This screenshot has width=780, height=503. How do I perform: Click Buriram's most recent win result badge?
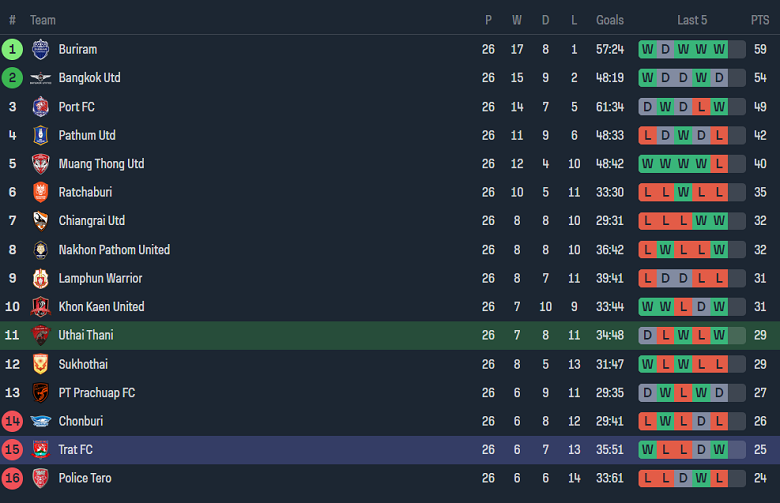(719, 49)
